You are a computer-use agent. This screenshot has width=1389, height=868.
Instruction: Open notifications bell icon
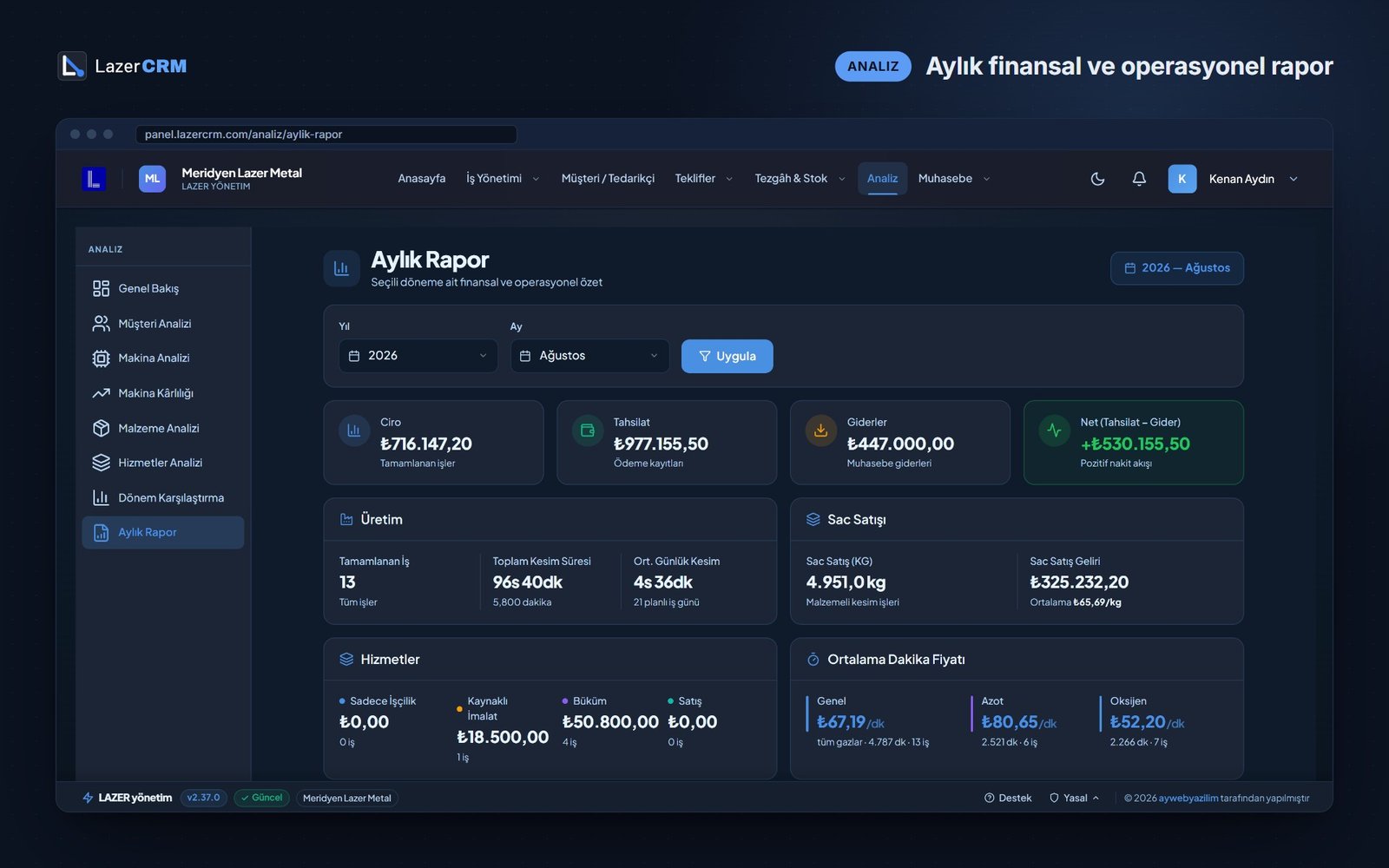1139,179
